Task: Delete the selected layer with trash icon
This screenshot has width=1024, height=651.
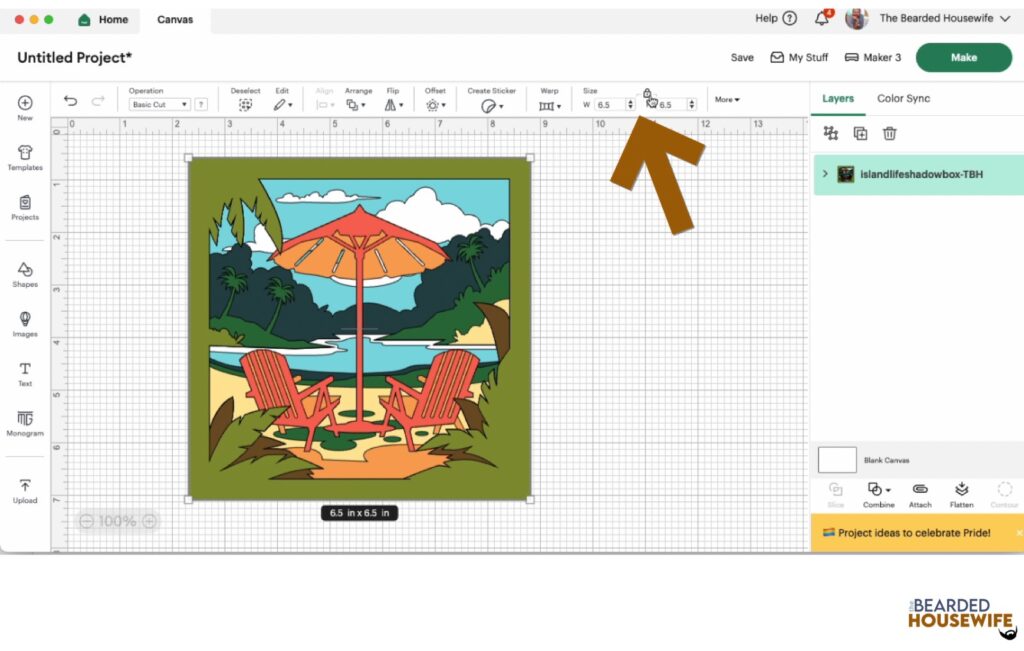Action: click(889, 133)
